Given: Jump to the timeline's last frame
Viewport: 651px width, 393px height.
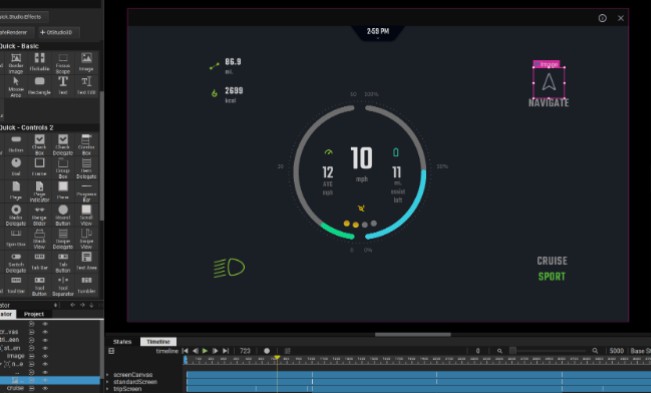Looking at the screenshot, I should pos(225,351).
